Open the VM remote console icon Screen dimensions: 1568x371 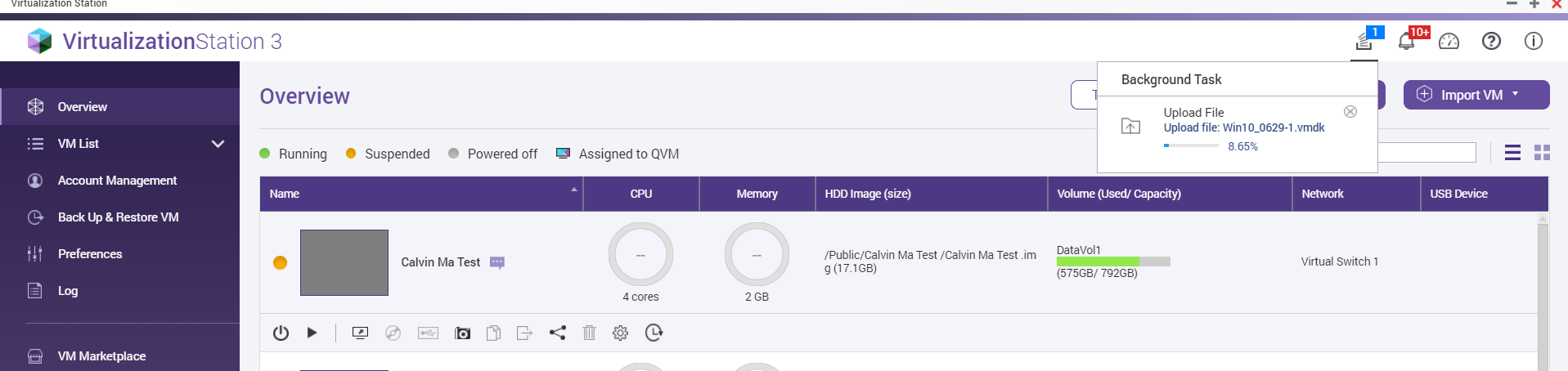(x=360, y=333)
